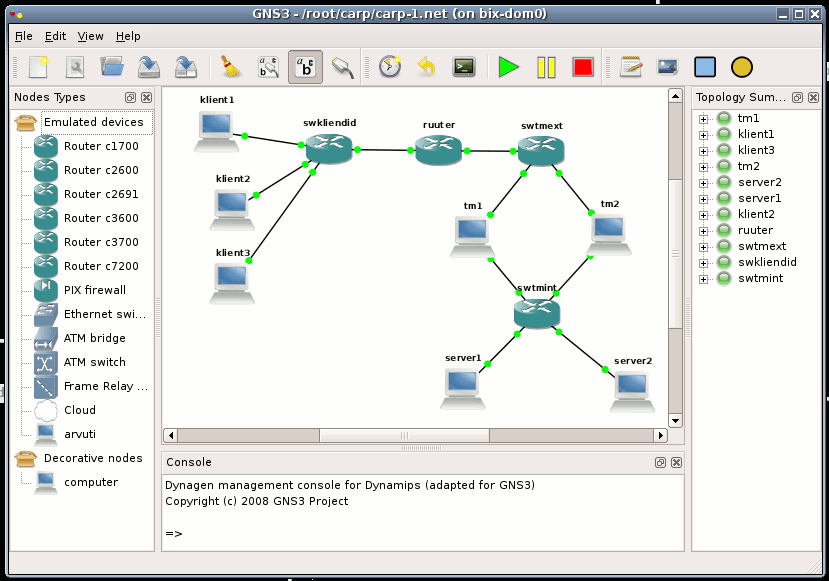Screen dimensions: 829x581
Task: Expand ruuter in Topology Summary
Action: [x=703, y=231]
